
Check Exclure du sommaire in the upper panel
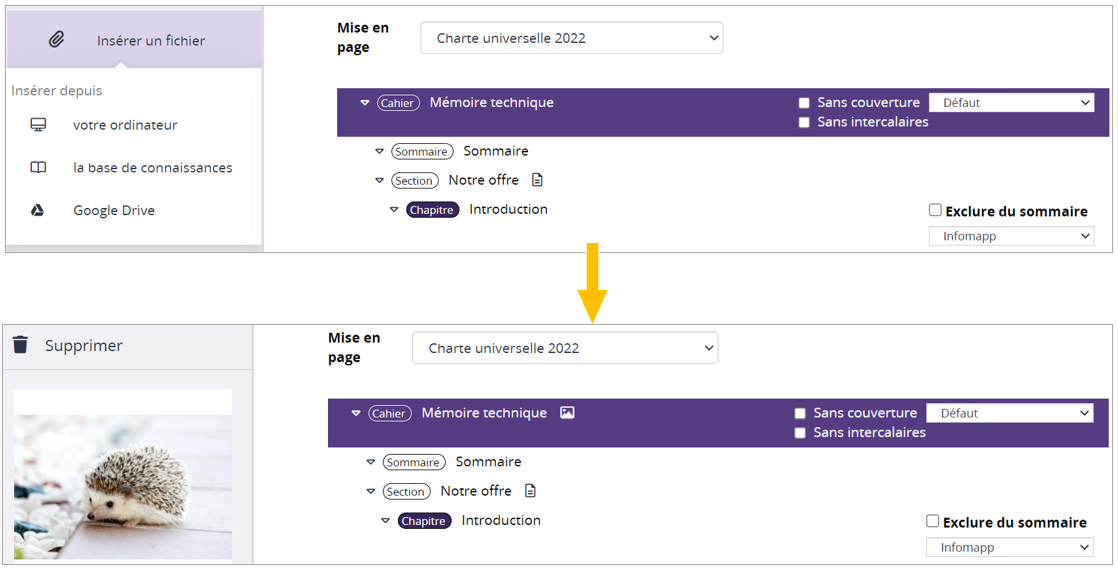tap(935, 210)
